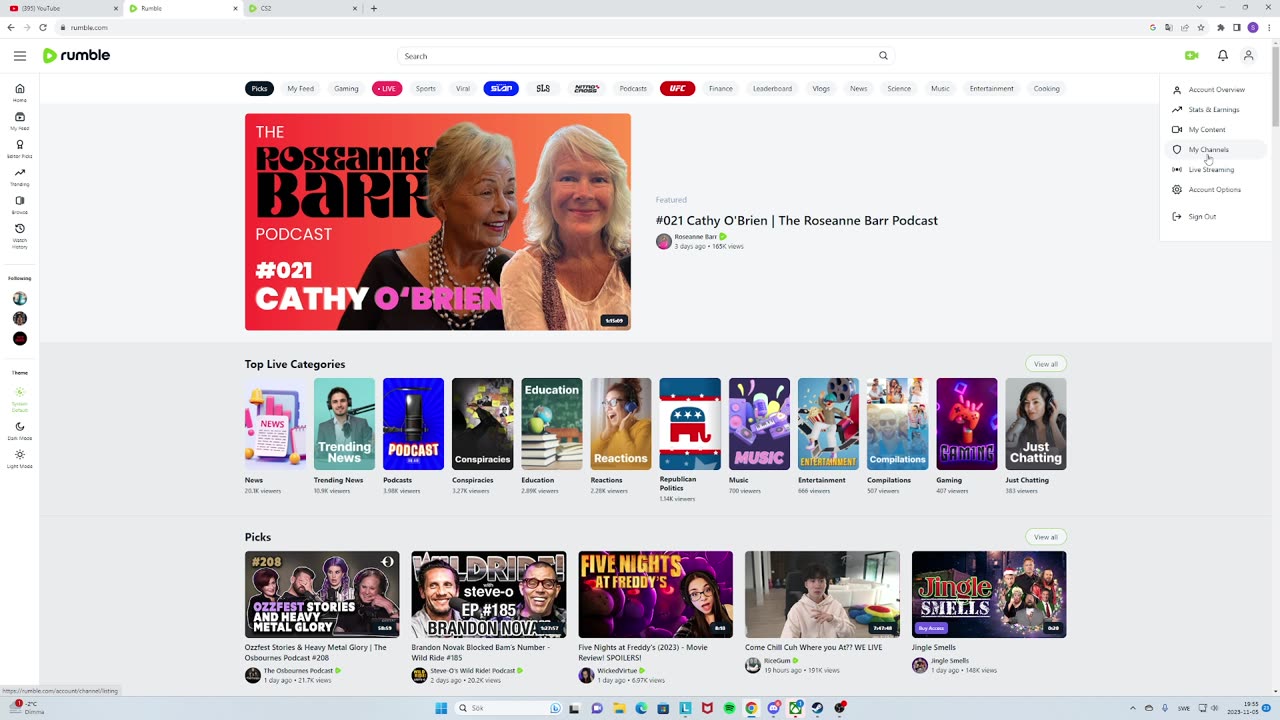The width and height of the screenshot is (1280, 720).
Task: Open the Chrome three-dot menu
Action: (1269, 27)
